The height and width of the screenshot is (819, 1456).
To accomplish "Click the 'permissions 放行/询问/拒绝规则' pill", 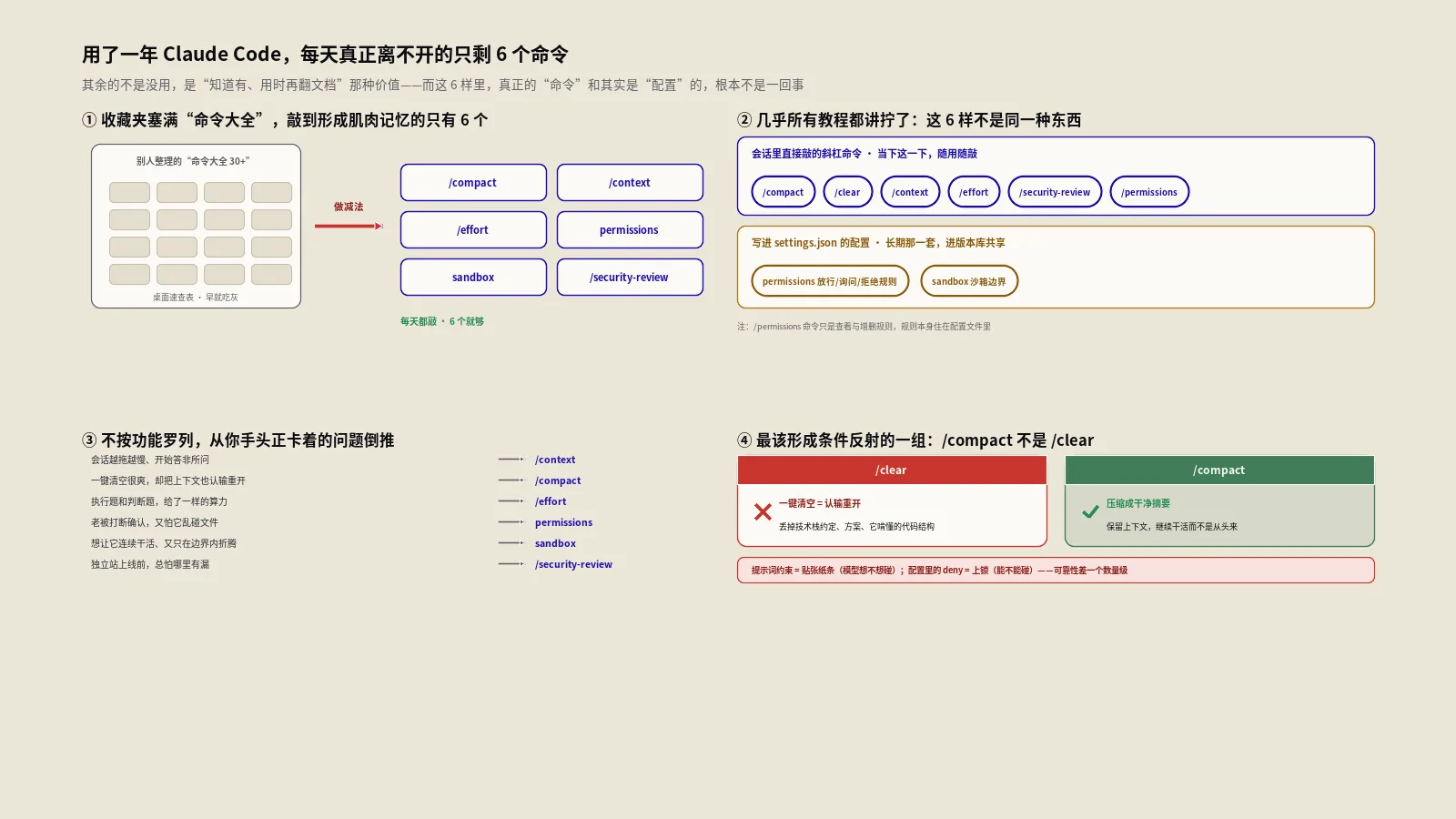I will pos(830,281).
